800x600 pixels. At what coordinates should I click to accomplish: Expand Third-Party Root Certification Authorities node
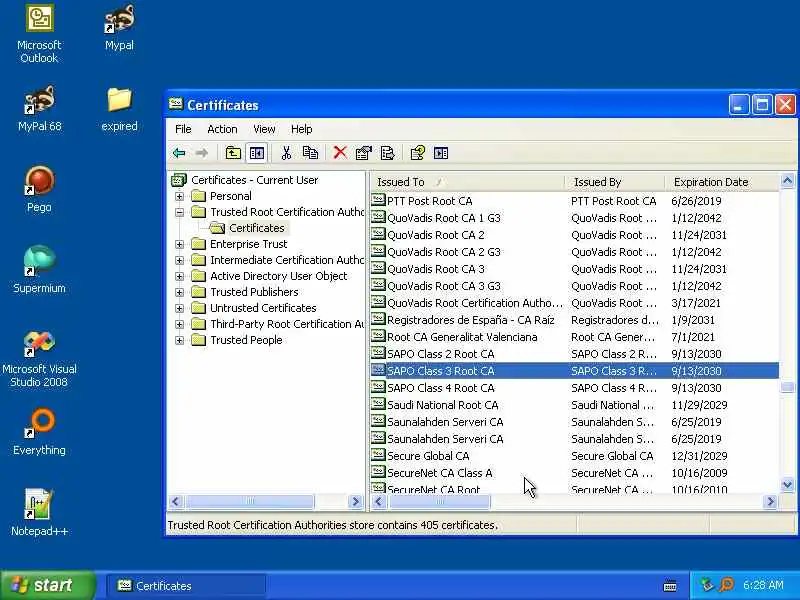point(180,324)
